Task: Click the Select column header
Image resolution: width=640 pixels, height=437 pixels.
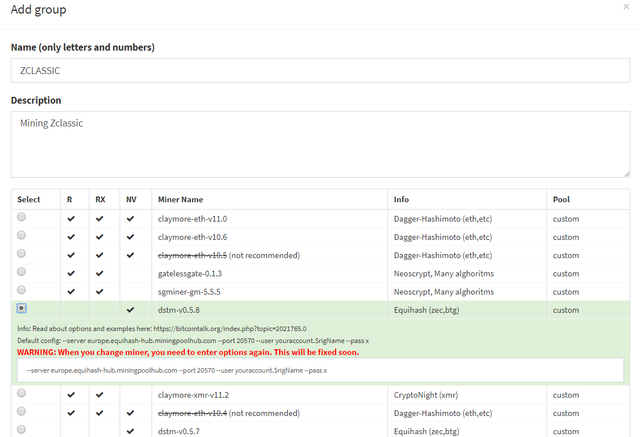Action: point(29,200)
